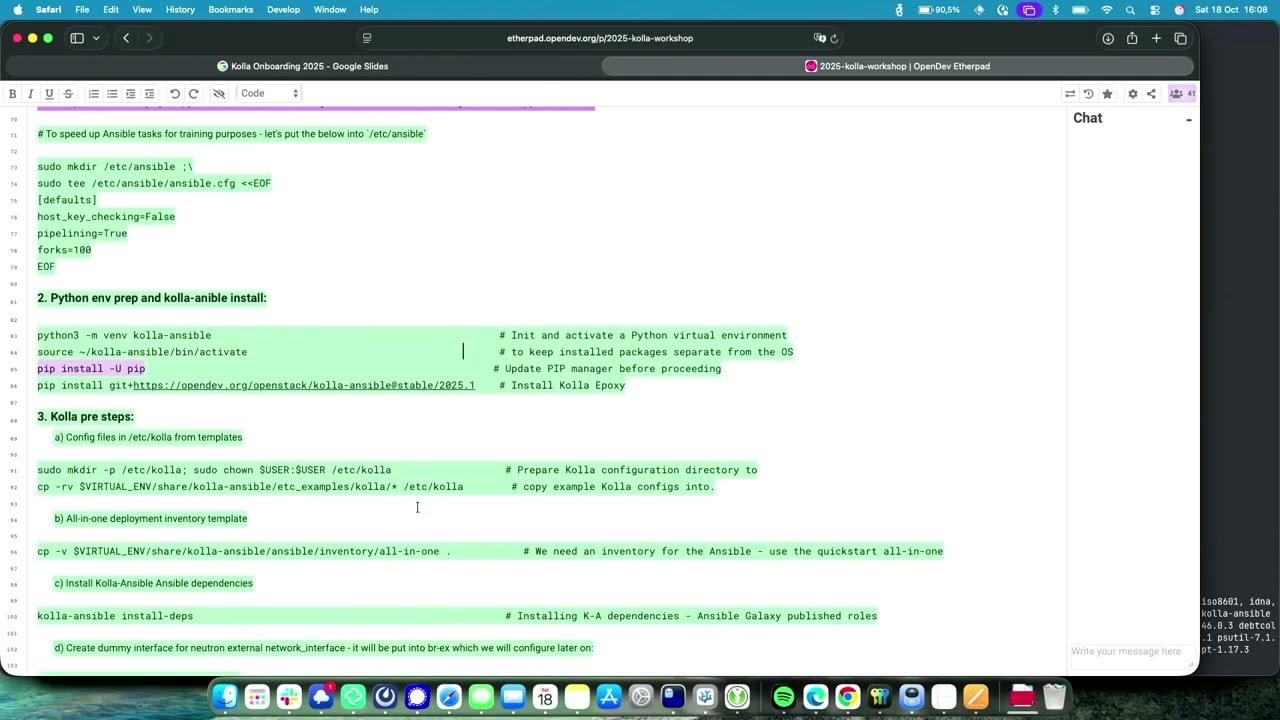Screen dimensions: 1280x720
Task: Open the sidebar tab group dropdown arrow
Action: click(96, 38)
